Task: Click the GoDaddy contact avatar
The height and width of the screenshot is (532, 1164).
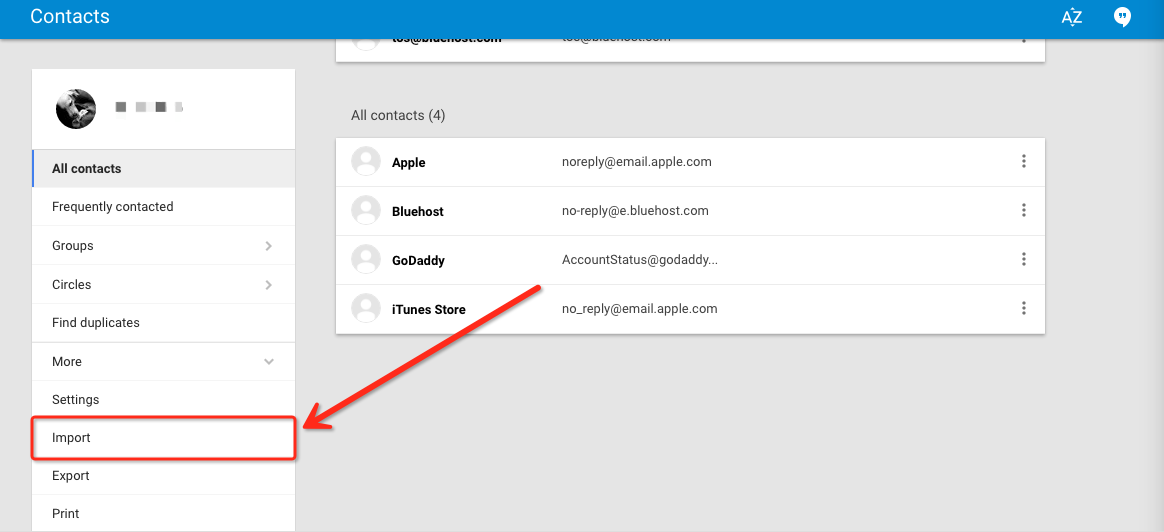Action: (x=365, y=260)
